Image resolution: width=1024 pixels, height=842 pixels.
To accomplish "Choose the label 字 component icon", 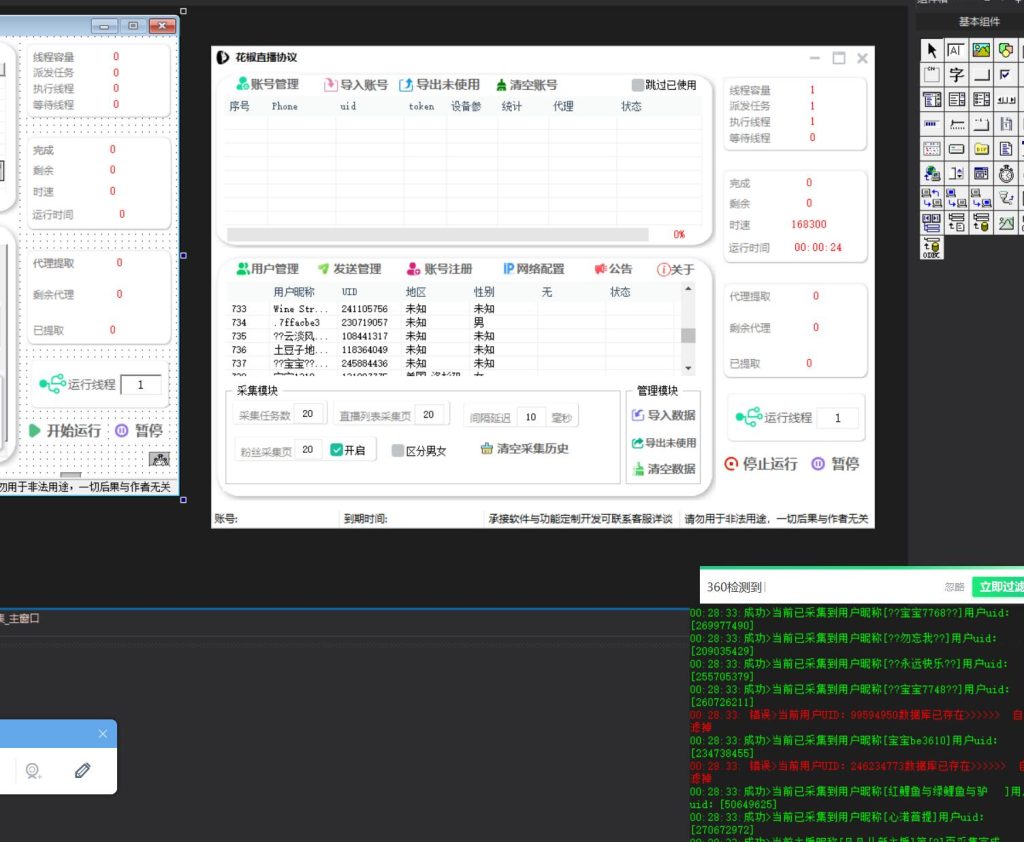I will (956, 75).
